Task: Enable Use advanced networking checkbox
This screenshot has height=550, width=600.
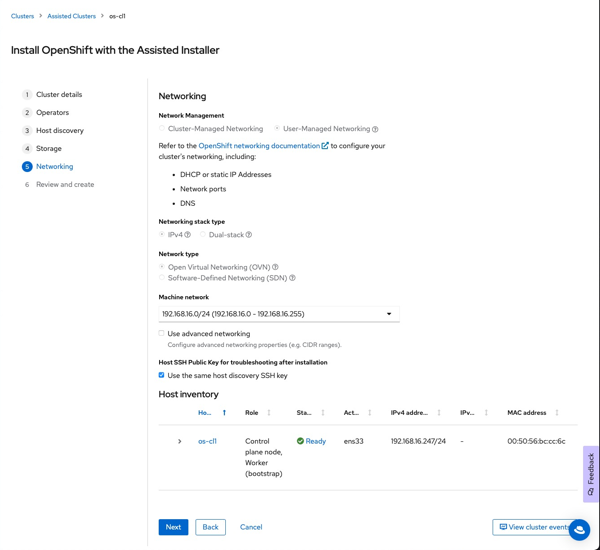Action: (x=161, y=333)
